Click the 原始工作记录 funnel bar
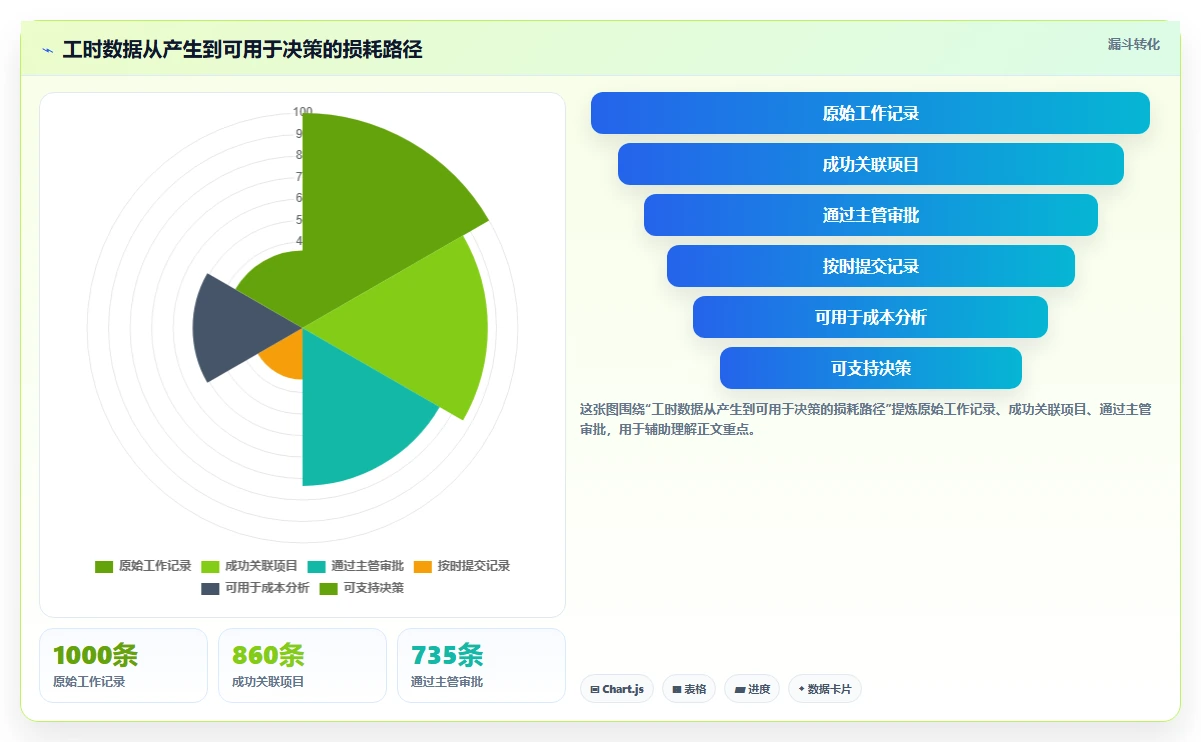1201x742 pixels. coord(870,113)
